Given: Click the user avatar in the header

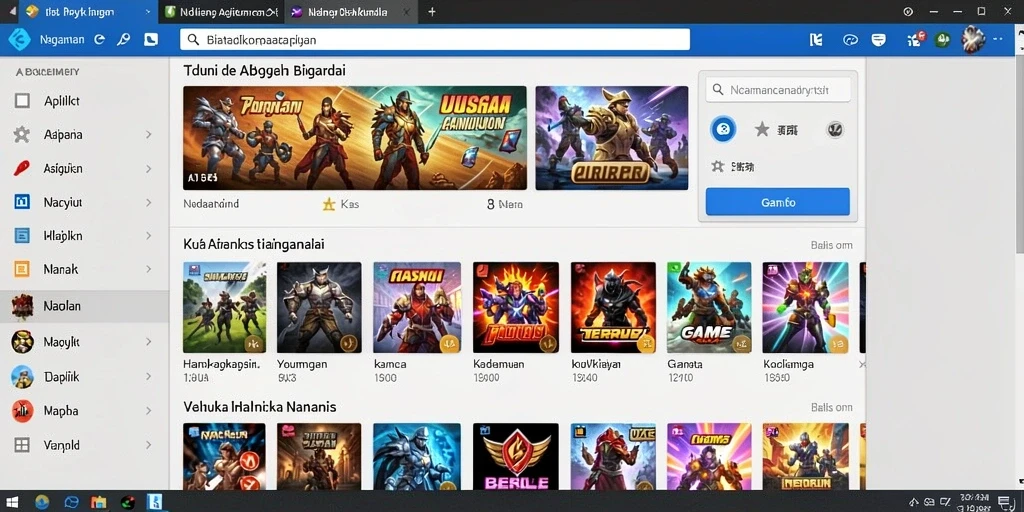Looking at the screenshot, I should coord(973,40).
